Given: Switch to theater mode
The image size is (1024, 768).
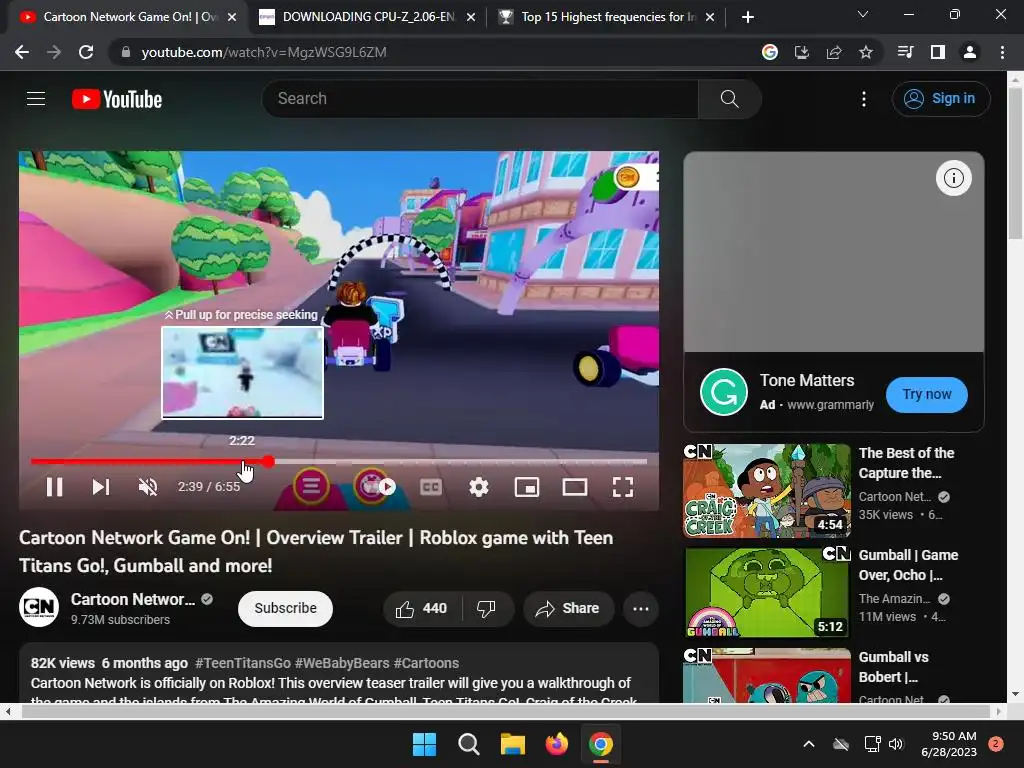Looking at the screenshot, I should (575, 487).
